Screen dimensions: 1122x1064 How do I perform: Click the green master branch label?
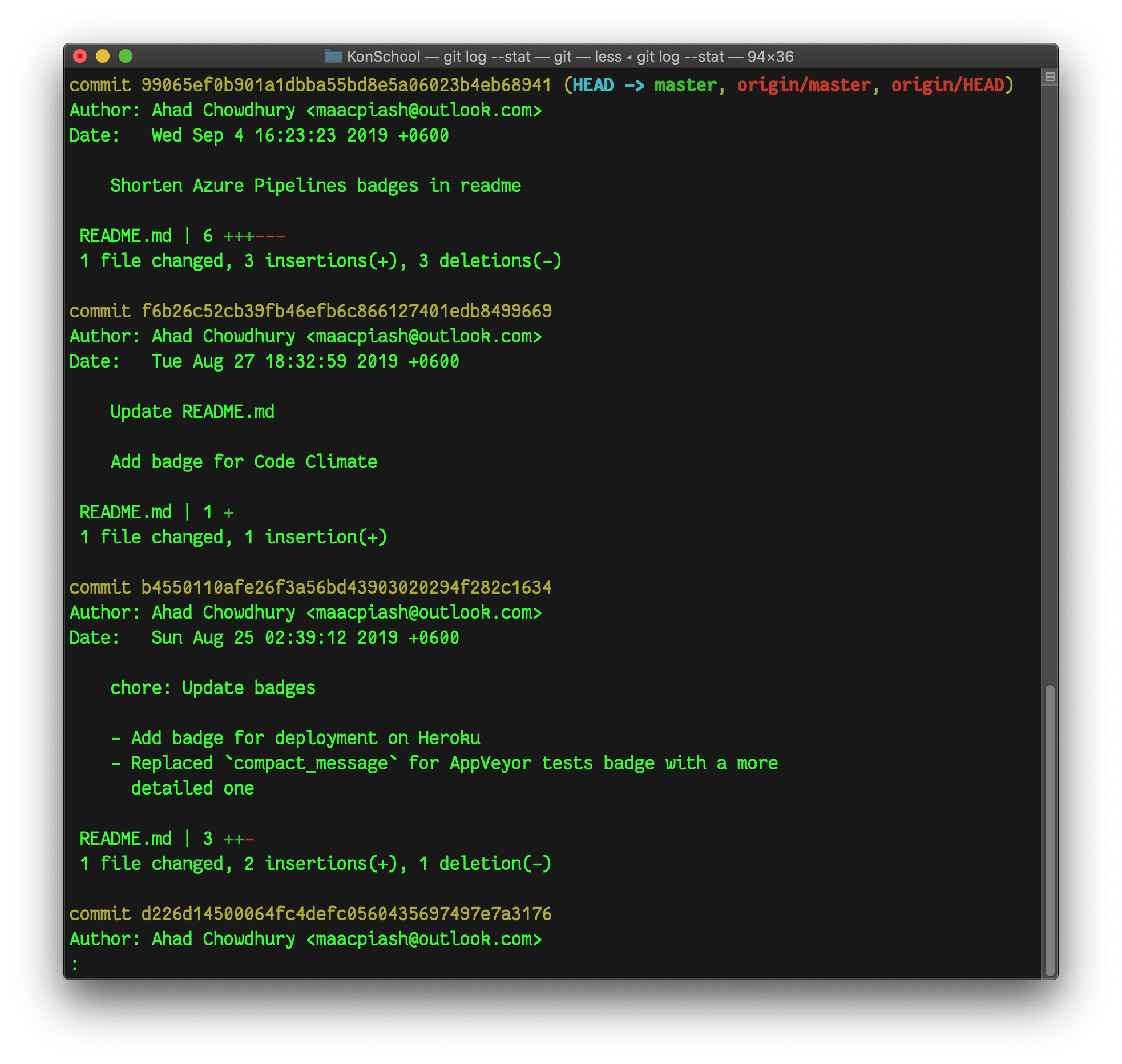click(x=685, y=85)
